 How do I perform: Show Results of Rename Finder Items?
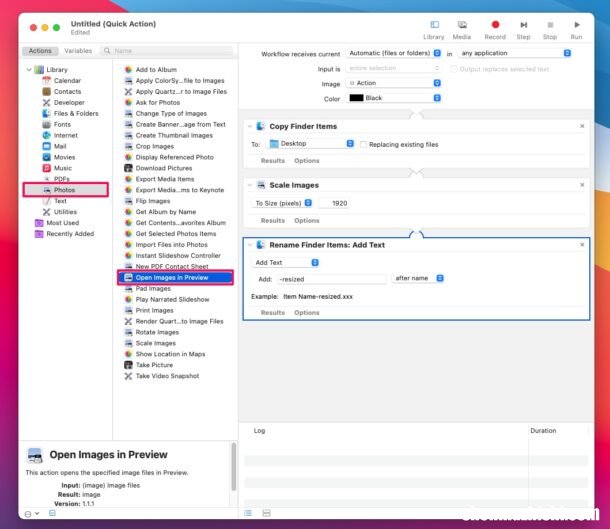[273, 313]
